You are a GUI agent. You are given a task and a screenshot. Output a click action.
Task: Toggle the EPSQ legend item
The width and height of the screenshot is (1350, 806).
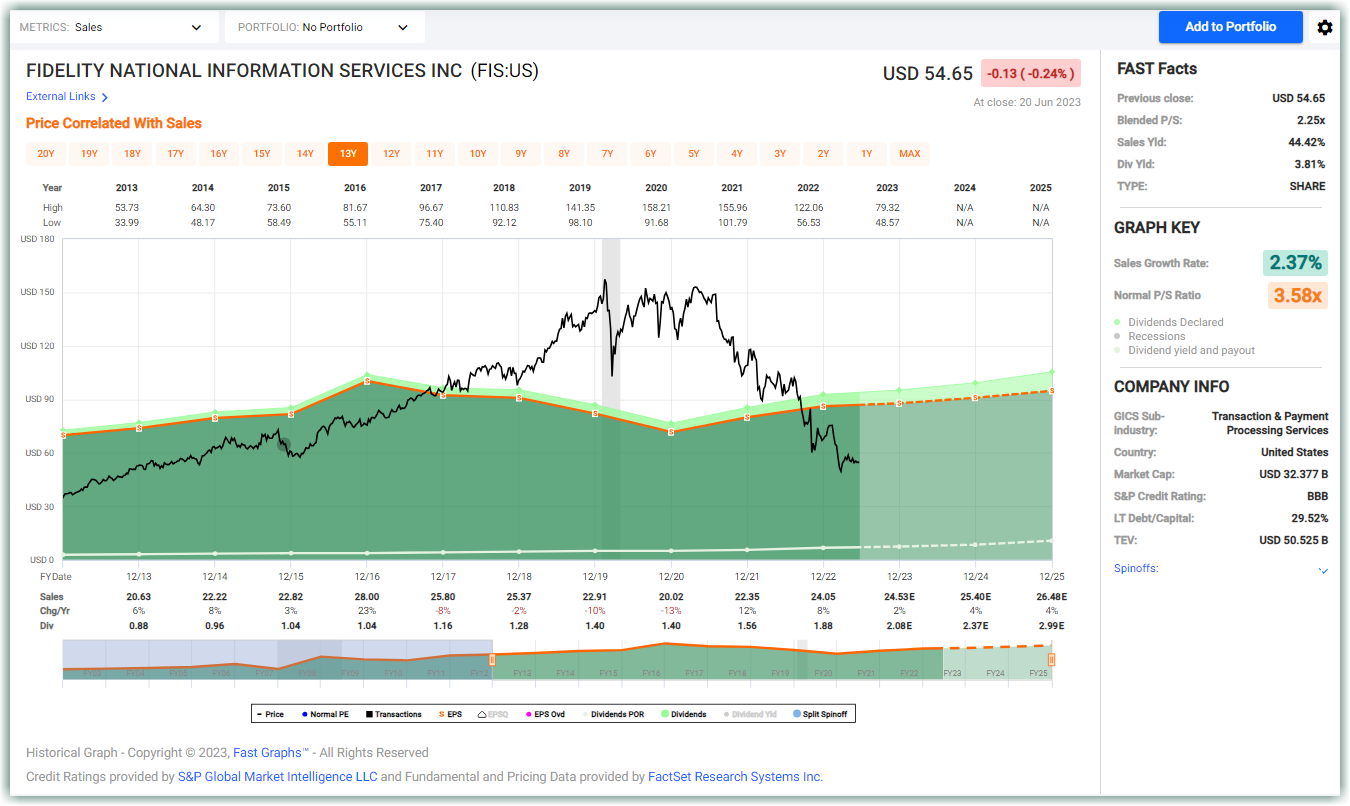(492, 714)
